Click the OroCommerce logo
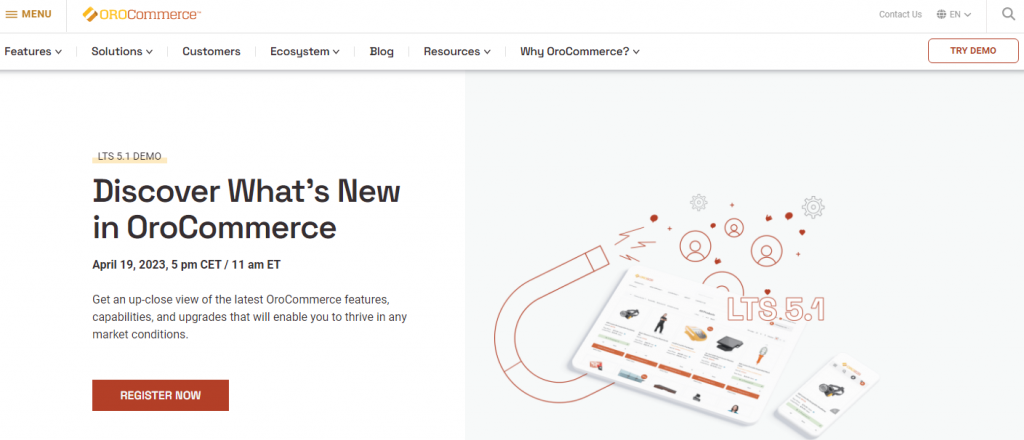Viewport: 1024px width, 440px height. (142, 14)
